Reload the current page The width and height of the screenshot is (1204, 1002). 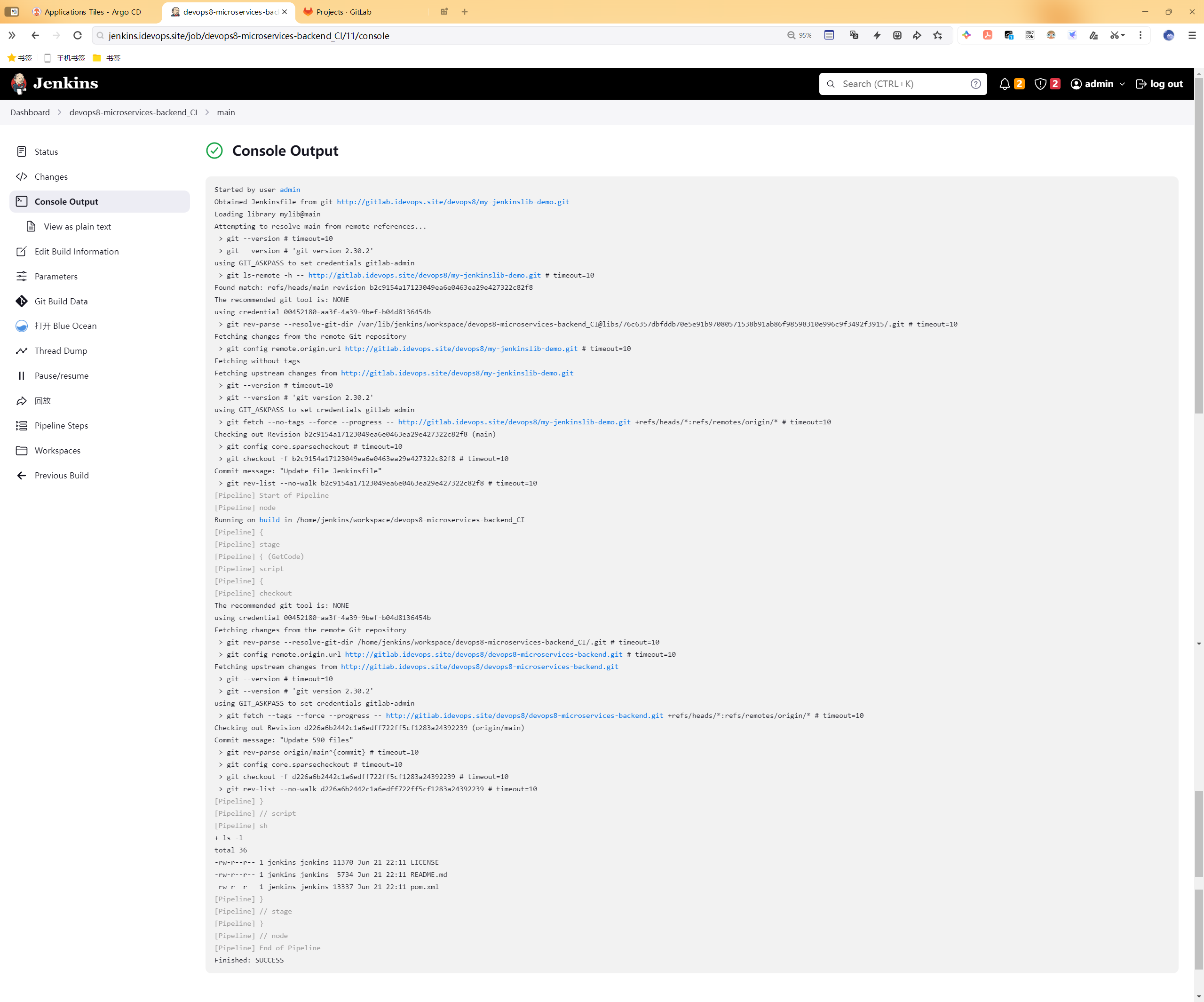(x=78, y=36)
